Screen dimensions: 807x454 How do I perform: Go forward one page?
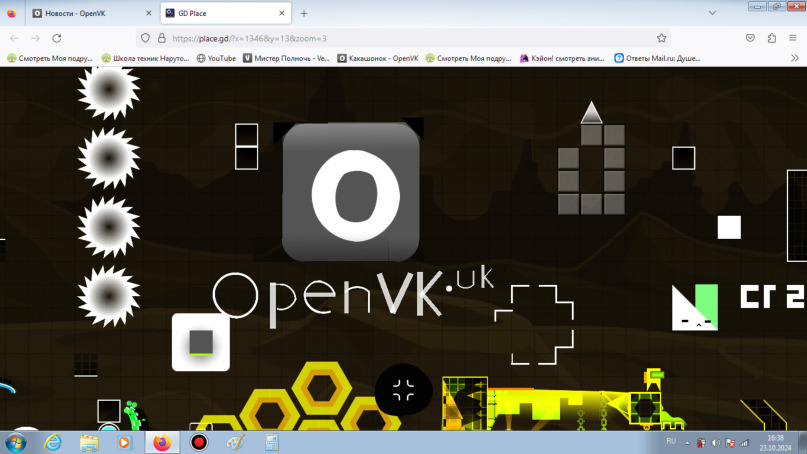(35, 38)
